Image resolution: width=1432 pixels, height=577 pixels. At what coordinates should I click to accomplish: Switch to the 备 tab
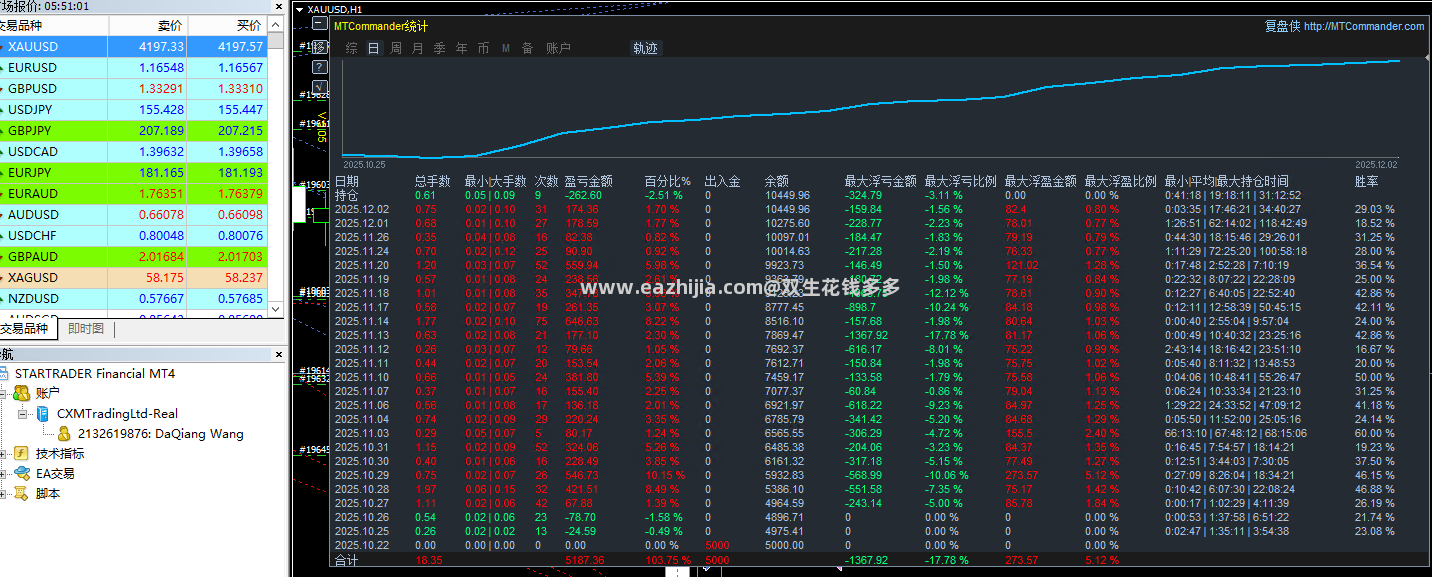pyautogui.click(x=528, y=48)
